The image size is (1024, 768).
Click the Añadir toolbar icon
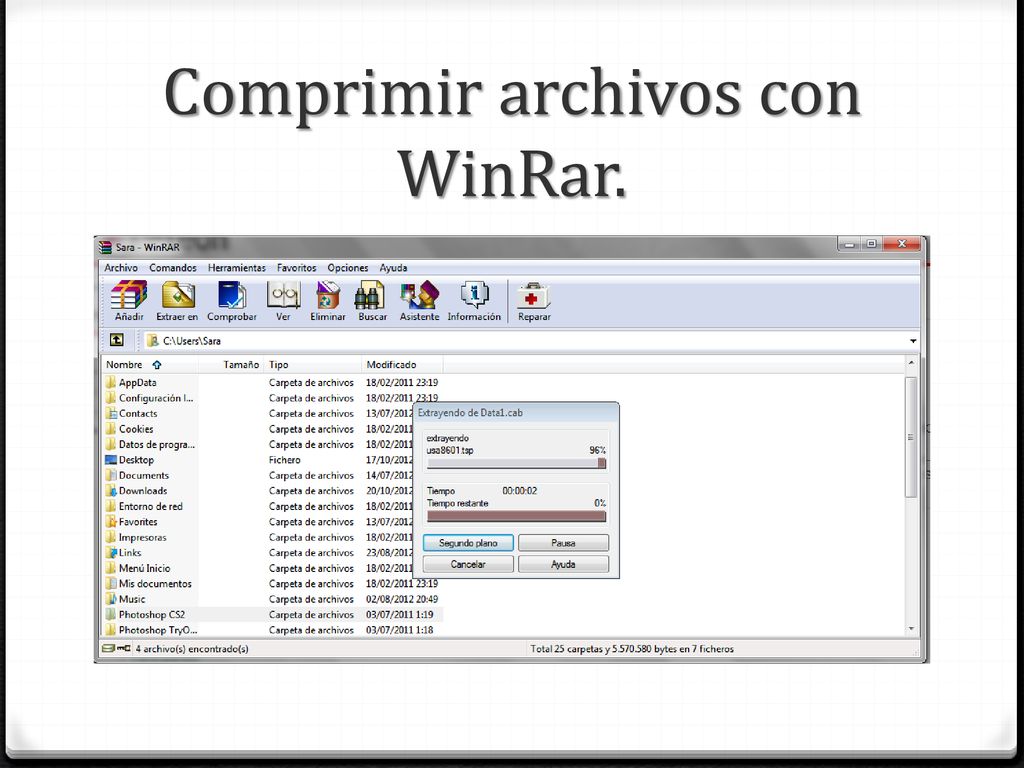coord(129,295)
